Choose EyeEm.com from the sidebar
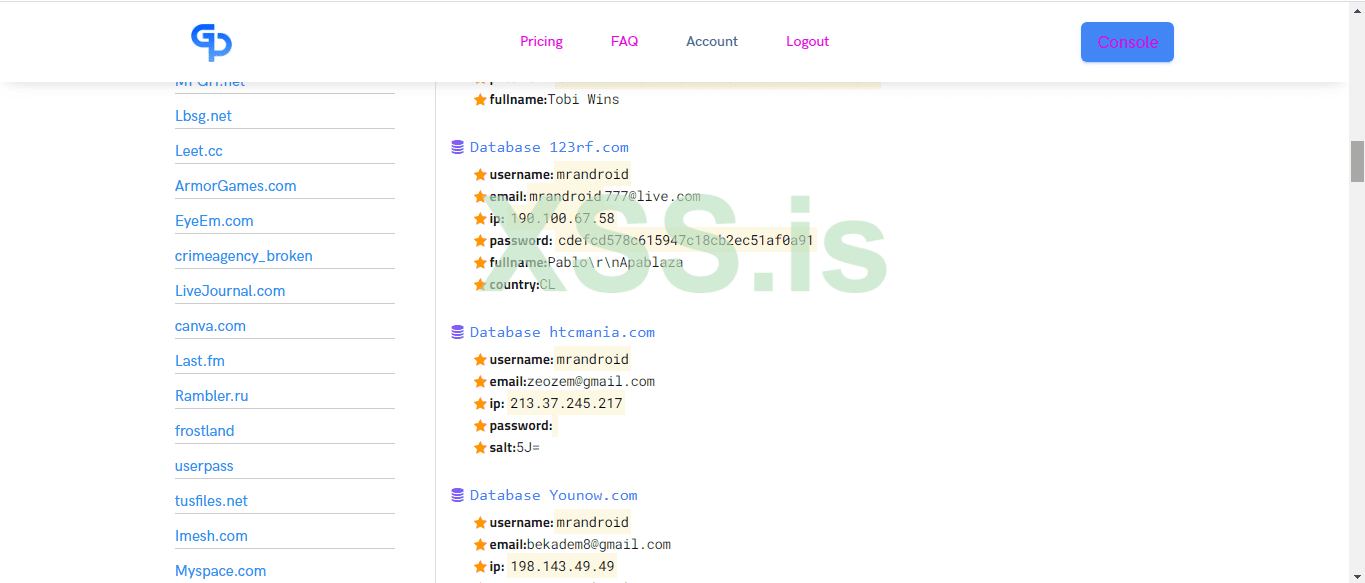1365x583 pixels. (214, 221)
